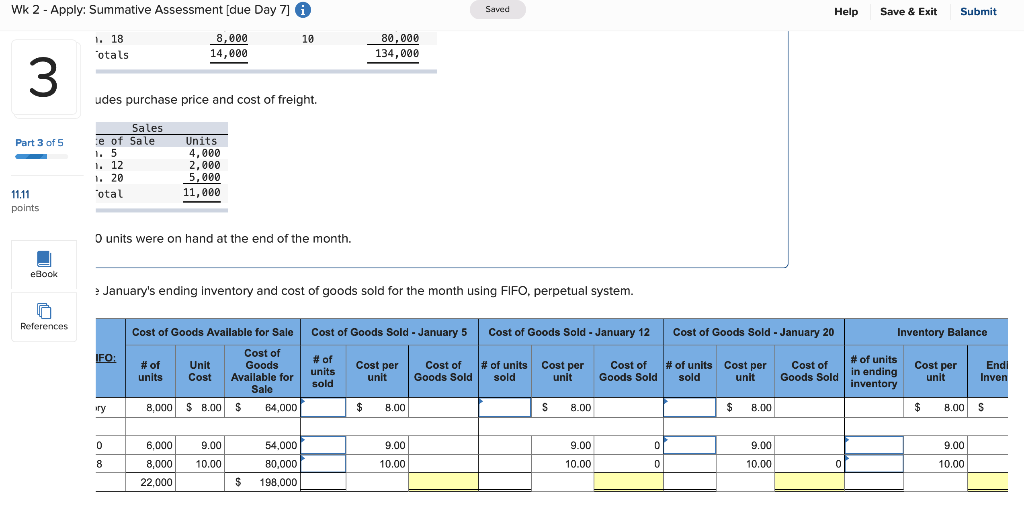Enter January 20 units sold at $8.00 row
This screenshot has width=1024, height=531.
690,408
